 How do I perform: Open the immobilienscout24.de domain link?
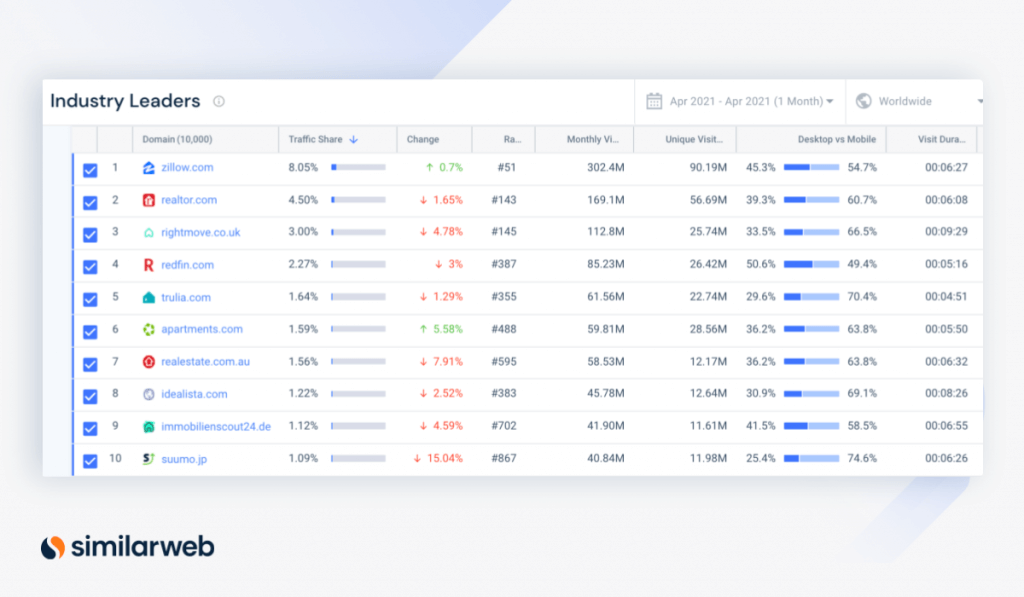(216, 427)
